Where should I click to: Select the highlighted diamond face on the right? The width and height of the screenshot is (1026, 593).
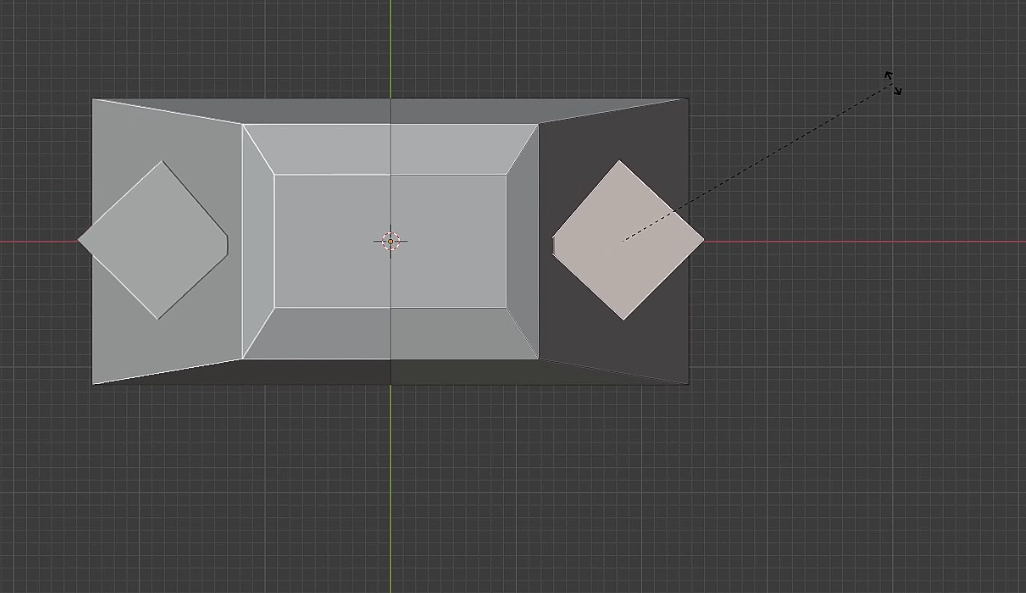pos(628,240)
